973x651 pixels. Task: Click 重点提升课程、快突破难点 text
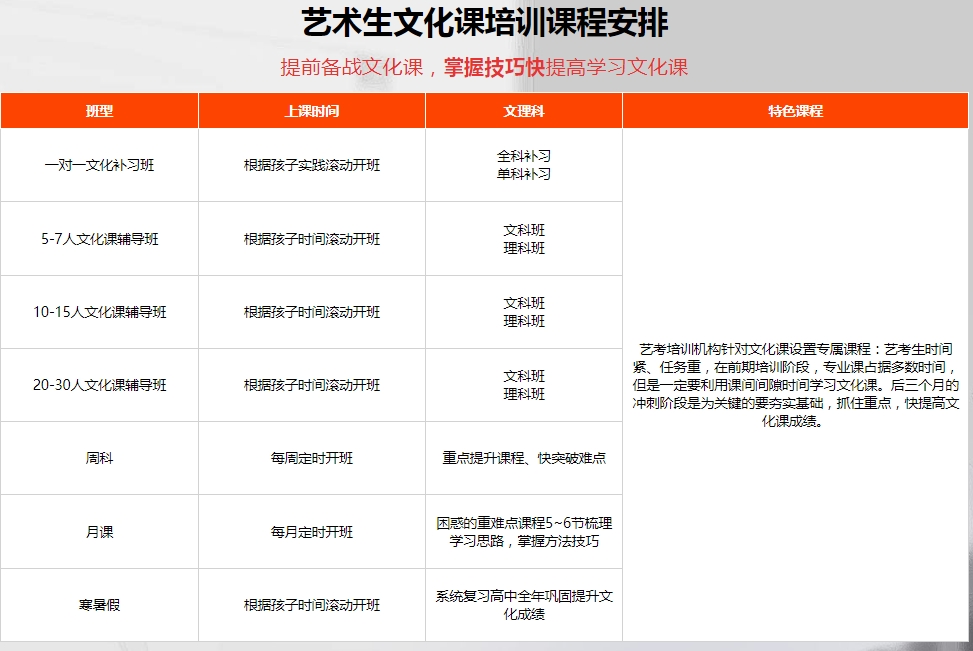[523, 458]
